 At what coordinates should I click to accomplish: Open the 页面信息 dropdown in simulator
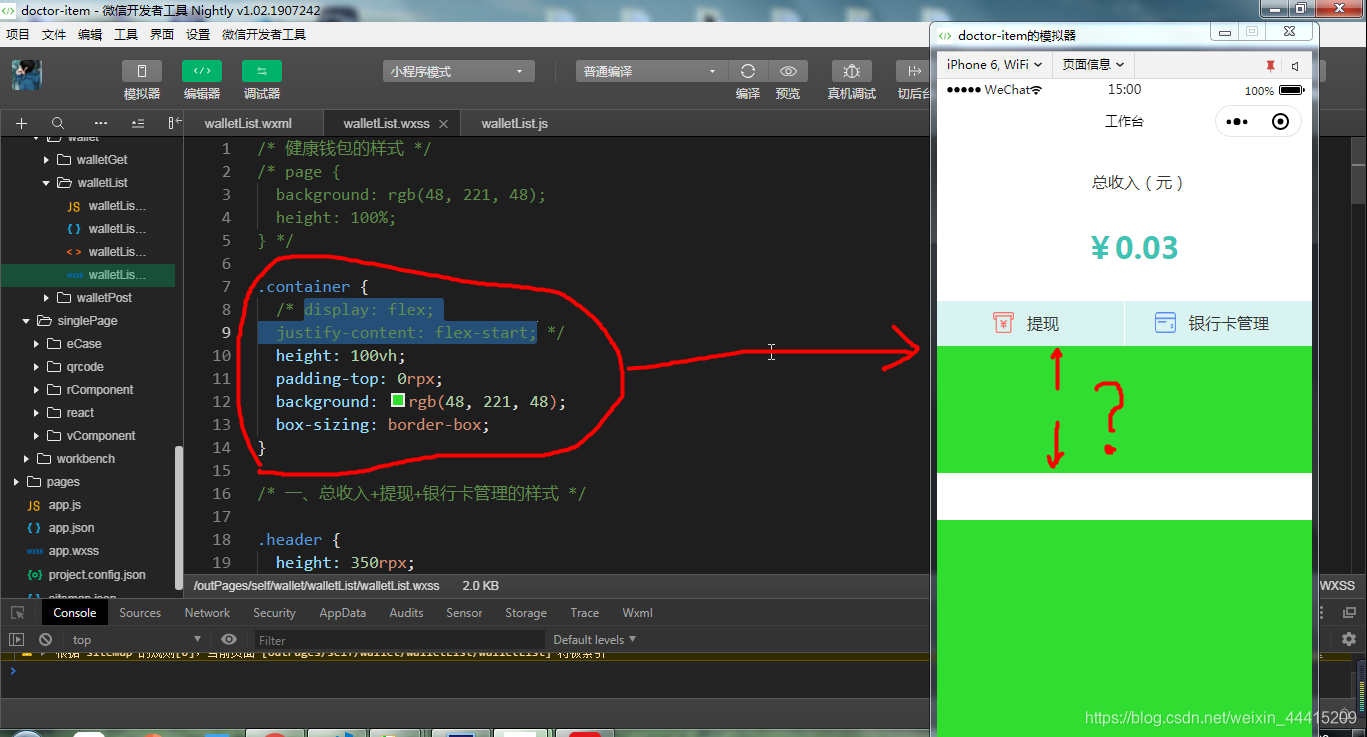(x=1093, y=65)
